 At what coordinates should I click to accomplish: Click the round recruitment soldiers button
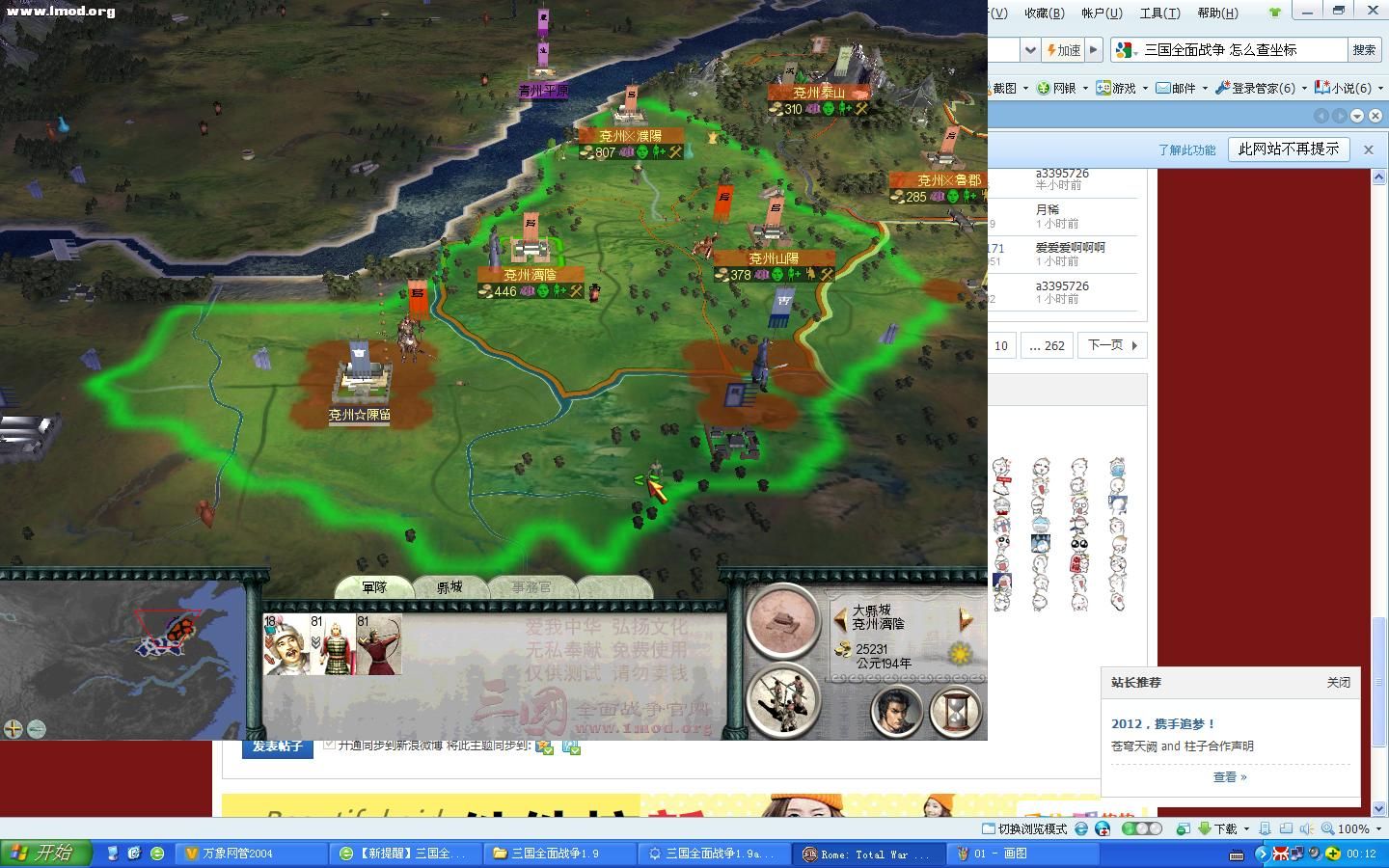pyautogui.click(x=781, y=699)
